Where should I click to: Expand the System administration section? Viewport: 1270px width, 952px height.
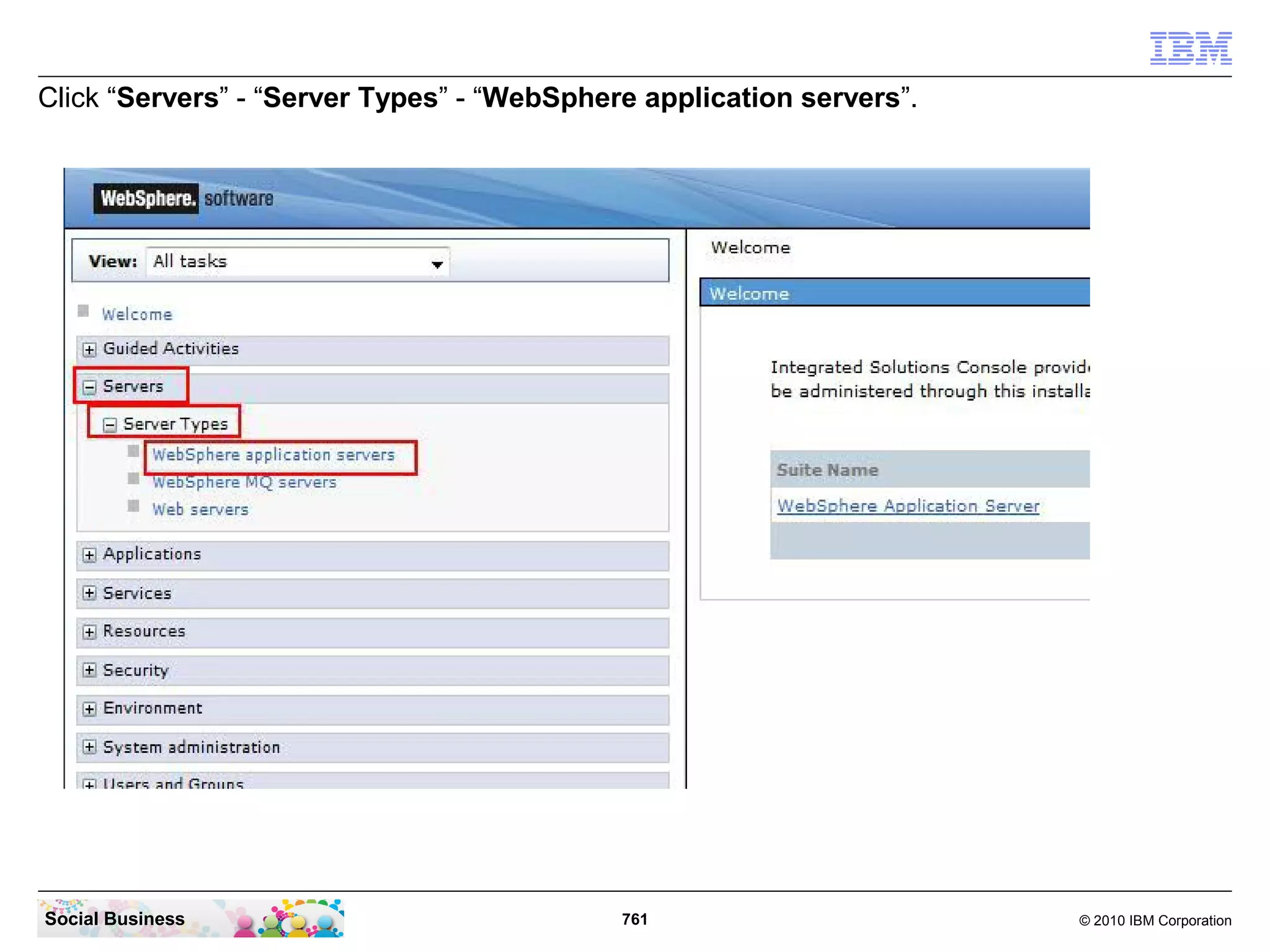[89, 747]
